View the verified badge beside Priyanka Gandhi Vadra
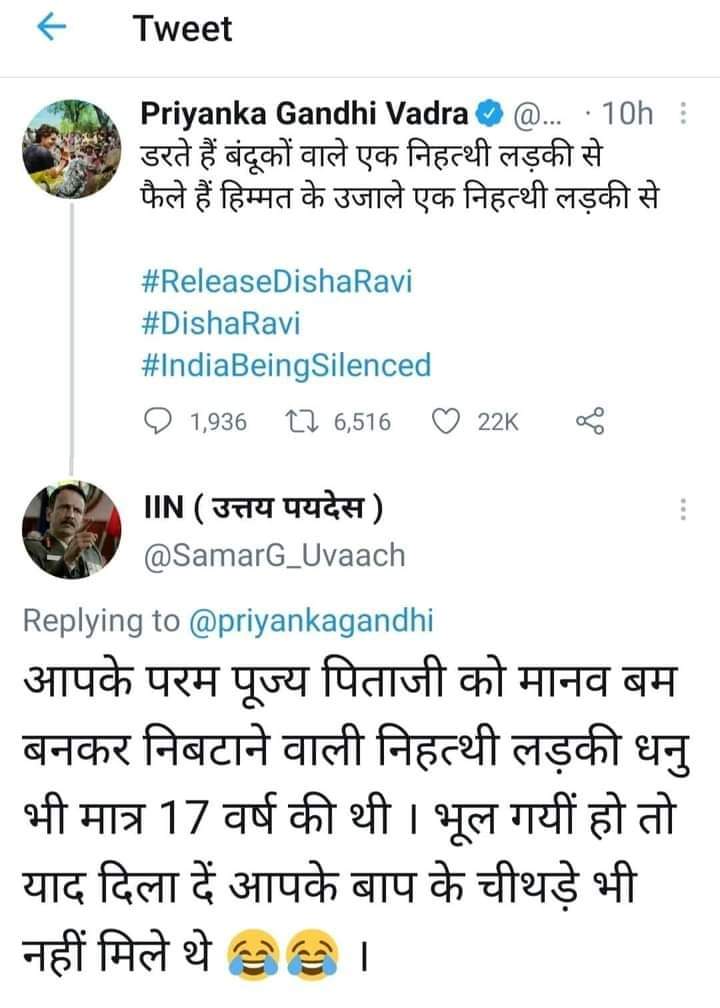This screenshot has width=720, height=1008. pyautogui.click(x=489, y=114)
